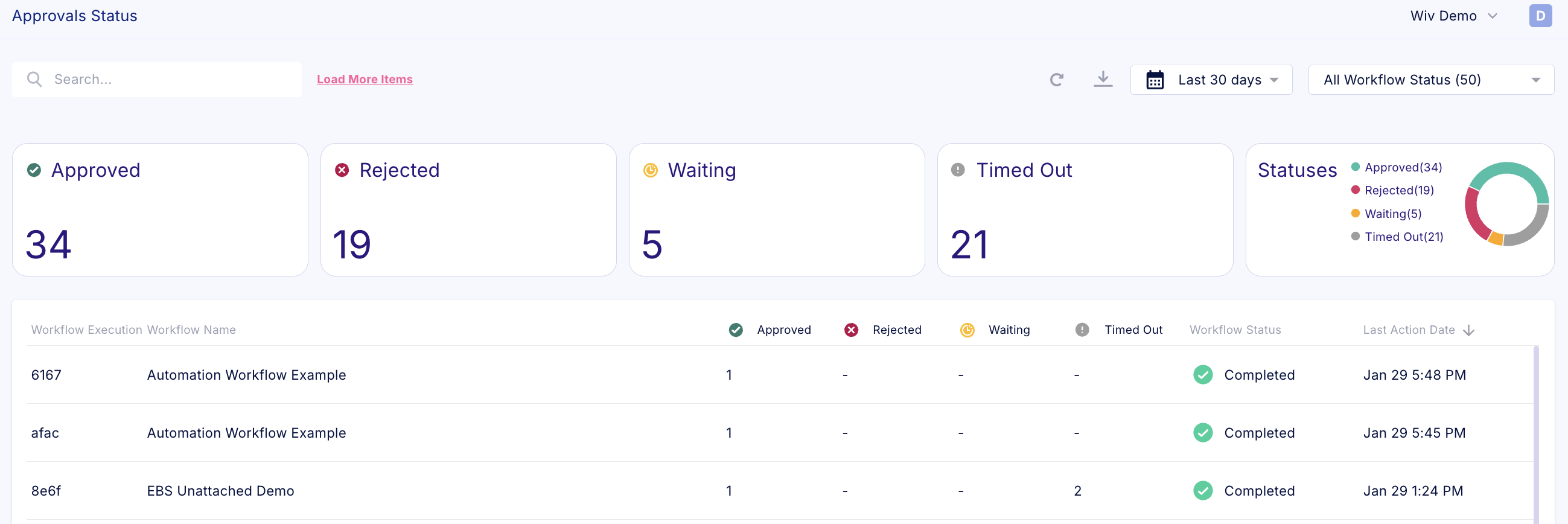
Task: Click the Waiting column header clock icon
Action: coord(967,330)
